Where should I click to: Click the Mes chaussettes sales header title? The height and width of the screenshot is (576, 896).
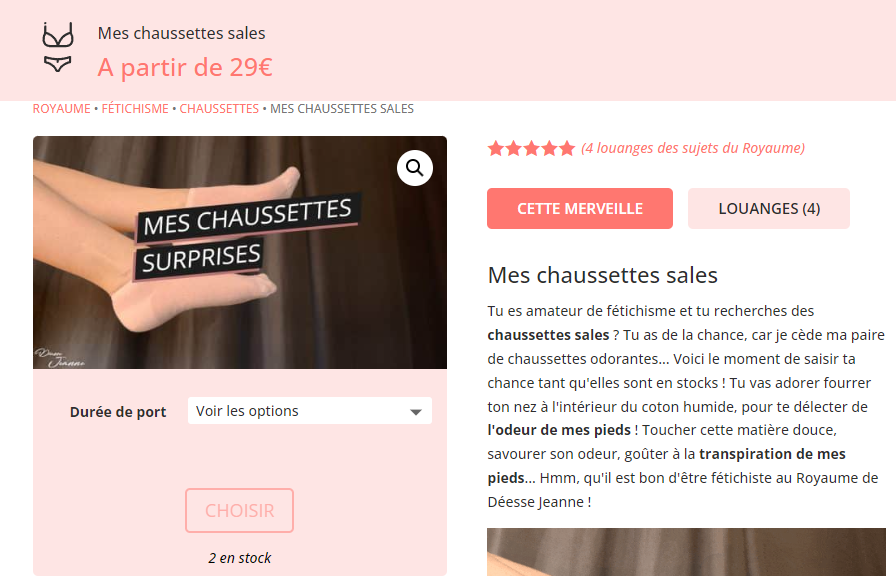tap(182, 33)
